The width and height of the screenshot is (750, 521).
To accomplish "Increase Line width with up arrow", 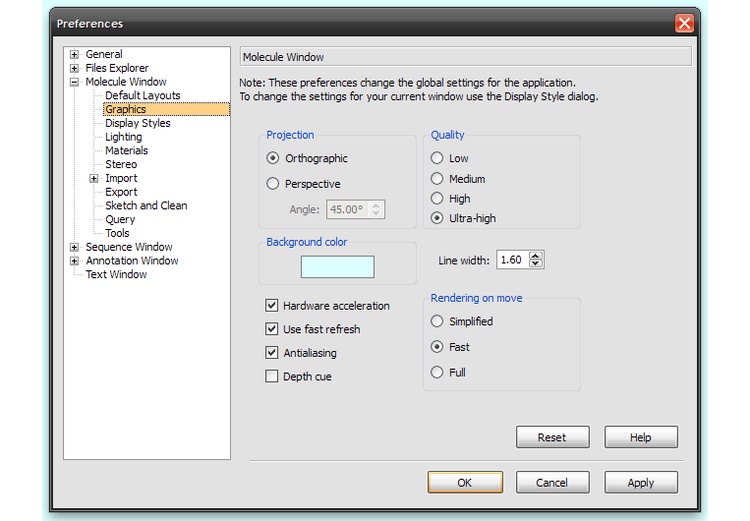I will click(x=536, y=256).
